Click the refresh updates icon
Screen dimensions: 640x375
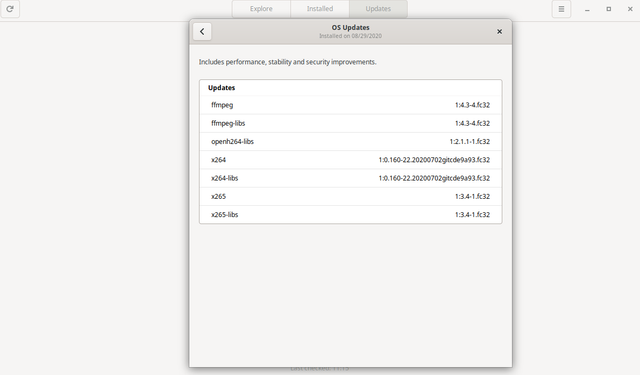click(10, 9)
